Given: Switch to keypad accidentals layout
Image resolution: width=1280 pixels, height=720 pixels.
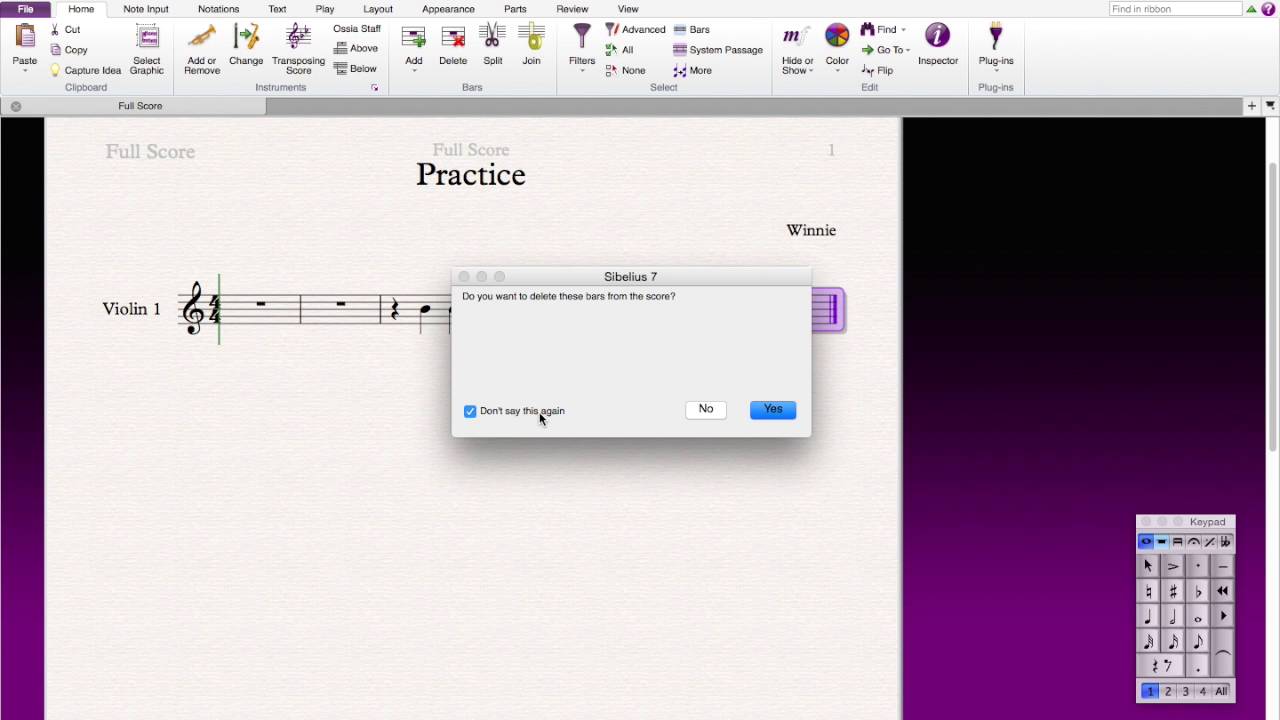Looking at the screenshot, I should click(1225, 542).
